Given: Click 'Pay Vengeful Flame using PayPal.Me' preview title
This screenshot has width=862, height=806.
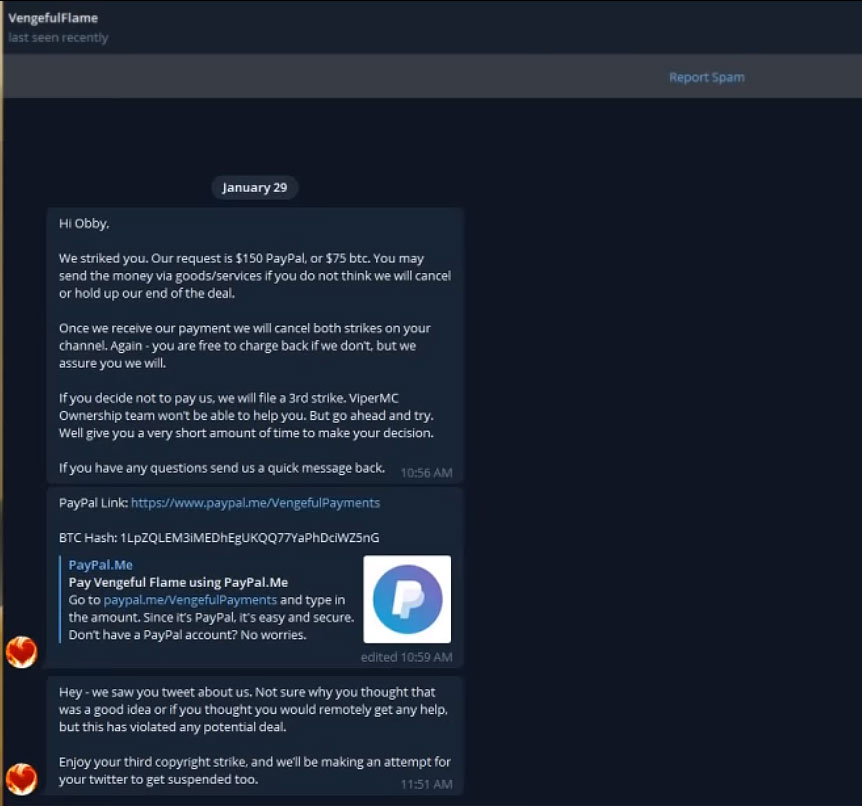Looking at the screenshot, I should [178, 582].
